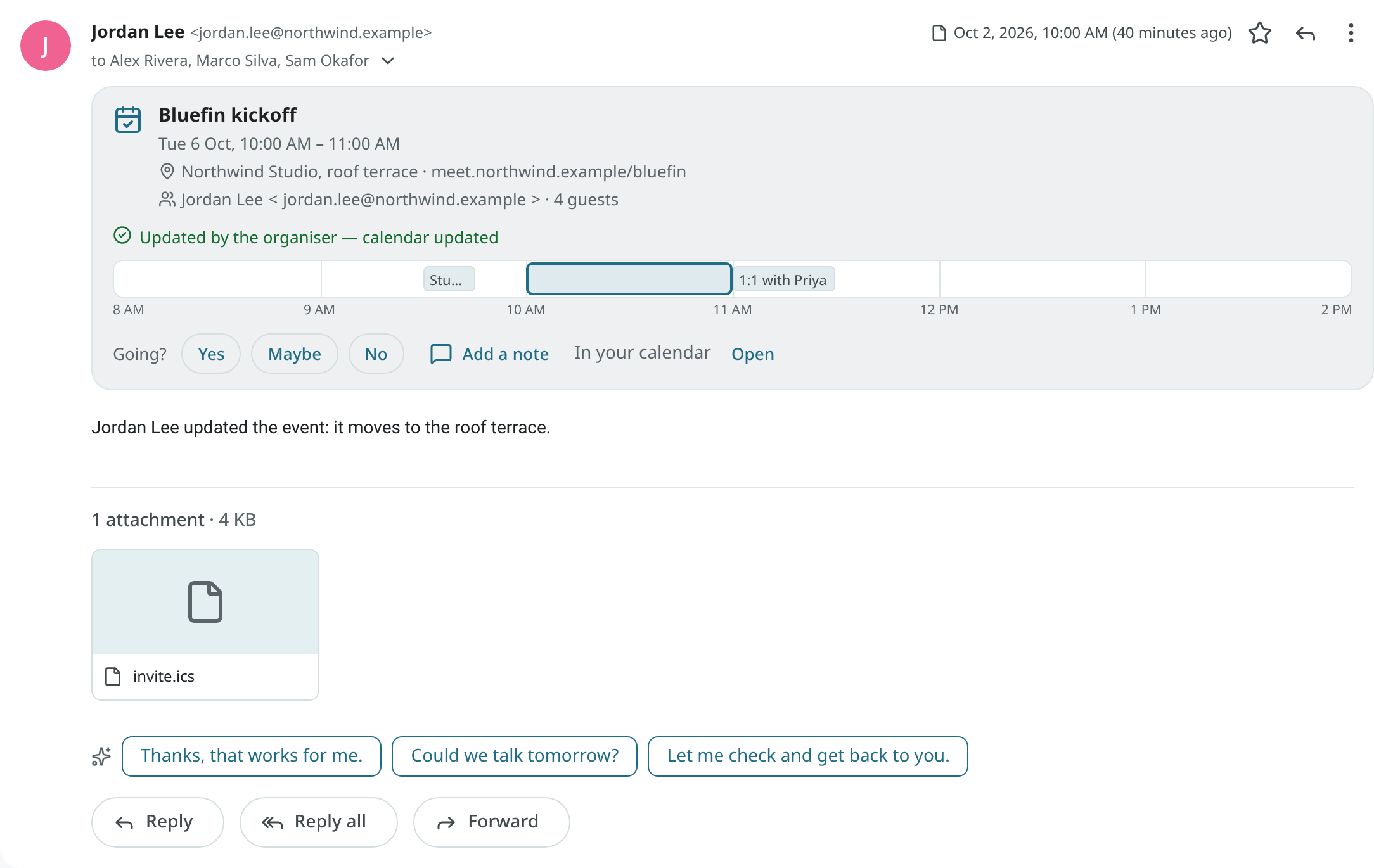The height and width of the screenshot is (868, 1374).
Task: Click the green check status icon
Action: click(x=122, y=236)
